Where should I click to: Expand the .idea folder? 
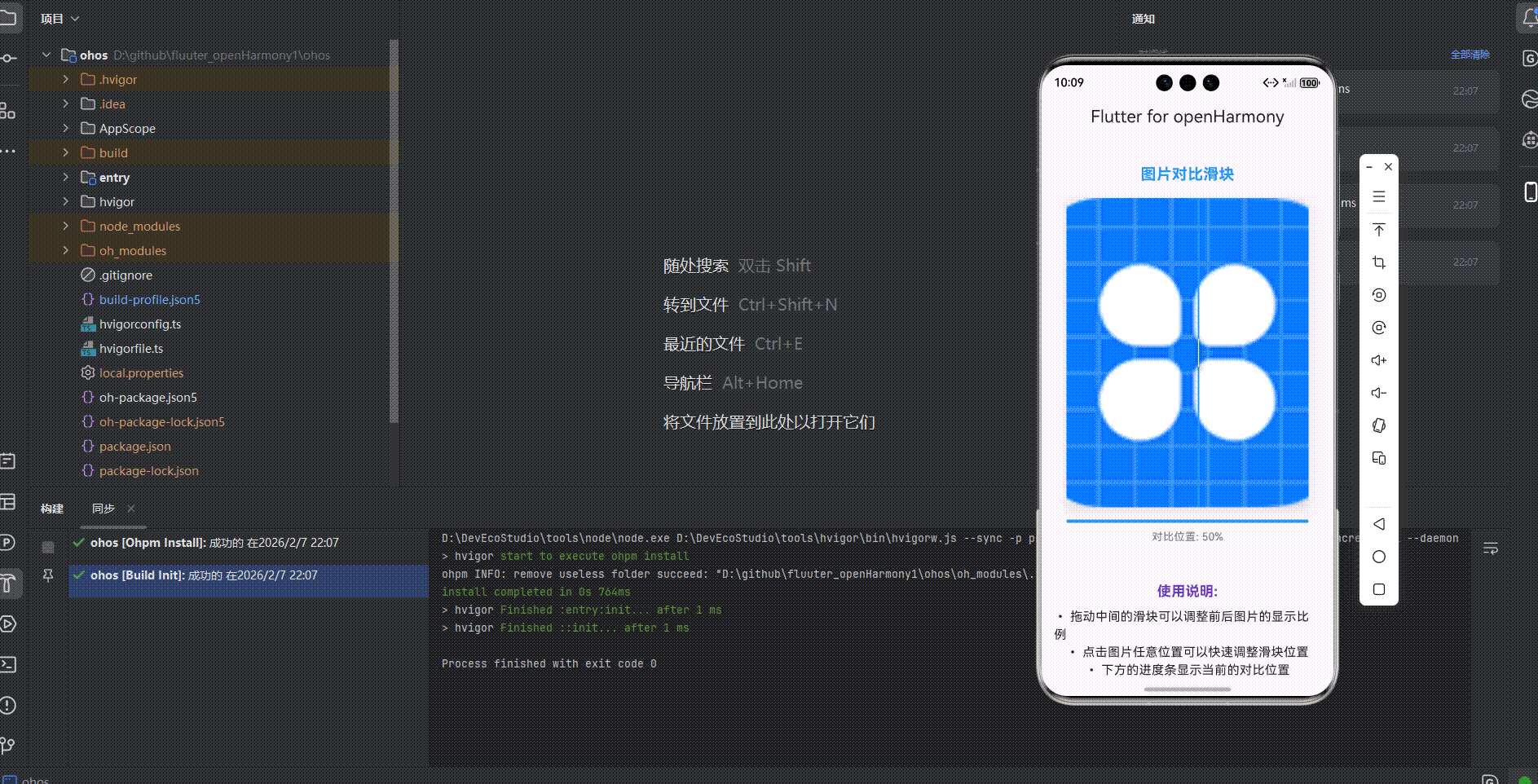(x=66, y=104)
